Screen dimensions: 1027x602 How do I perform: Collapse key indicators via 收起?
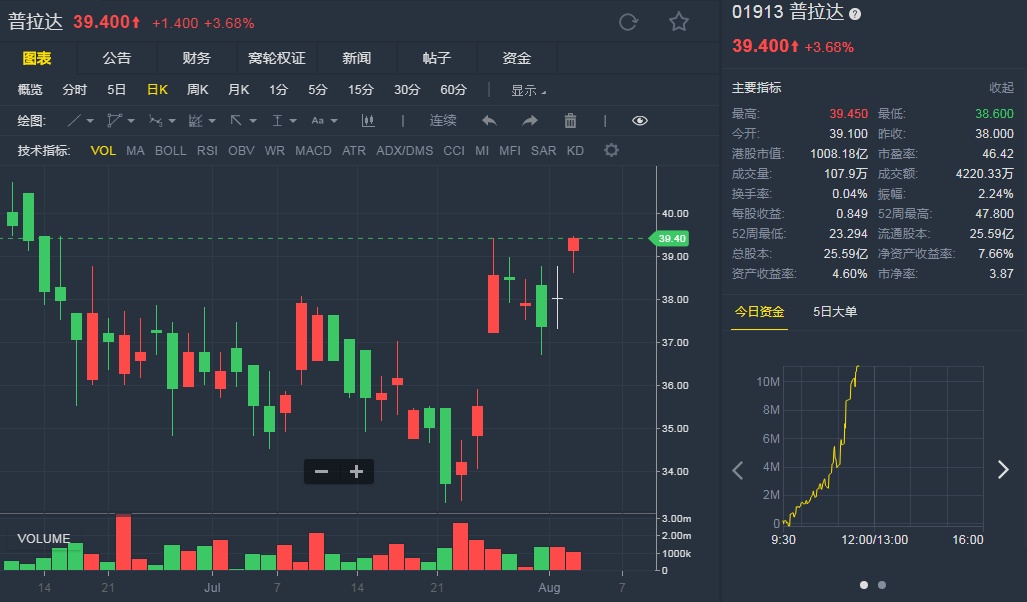[x=1001, y=88]
